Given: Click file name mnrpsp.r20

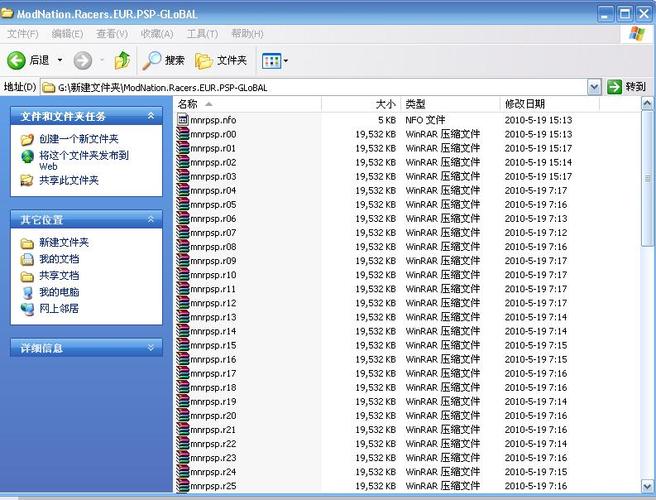Looking at the screenshot, I should click(213, 416).
